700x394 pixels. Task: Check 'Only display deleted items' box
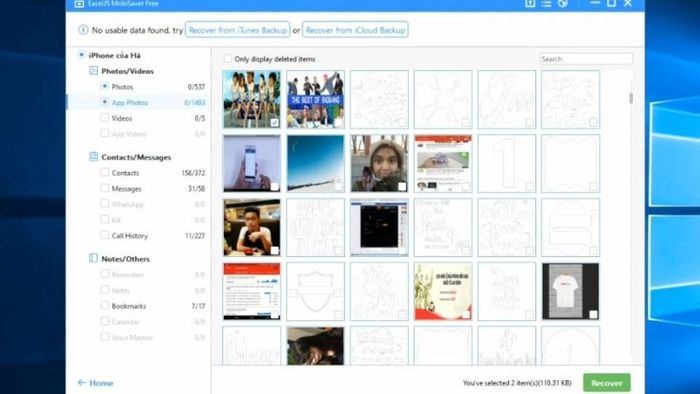coord(228,58)
